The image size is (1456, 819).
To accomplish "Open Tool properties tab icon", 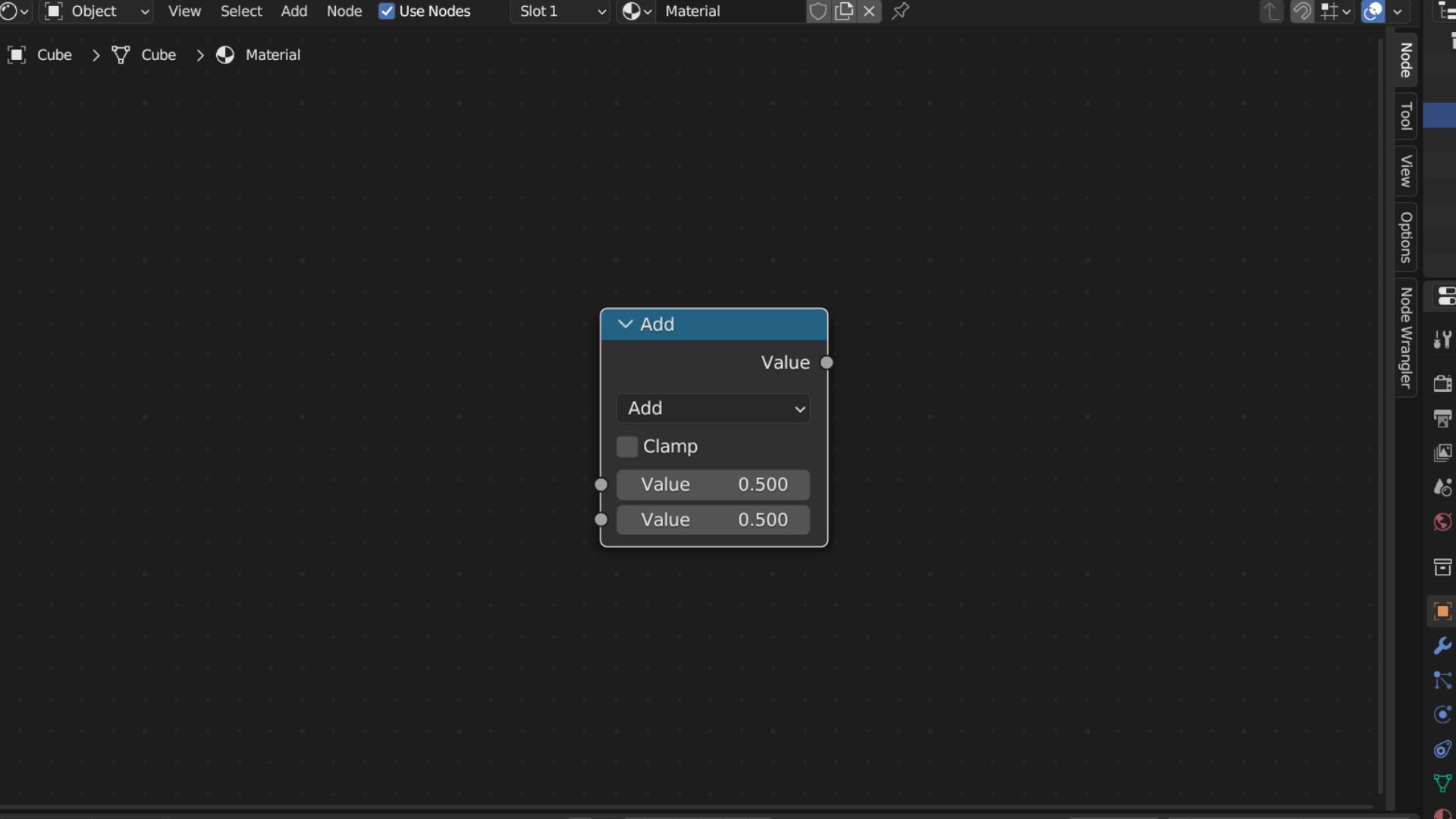I will (x=1442, y=339).
